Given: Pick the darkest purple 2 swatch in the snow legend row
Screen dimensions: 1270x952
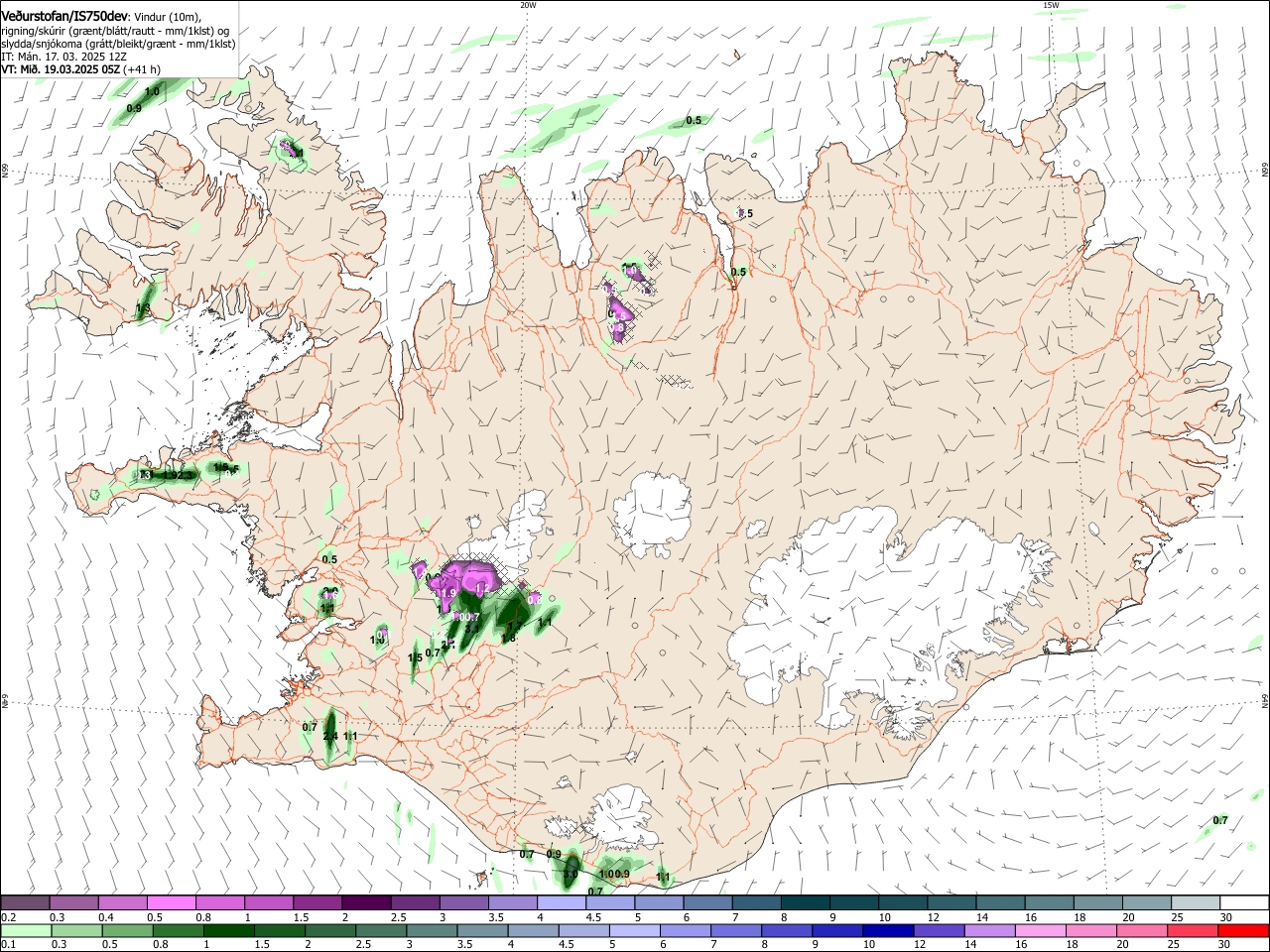Looking at the screenshot, I should [366, 903].
